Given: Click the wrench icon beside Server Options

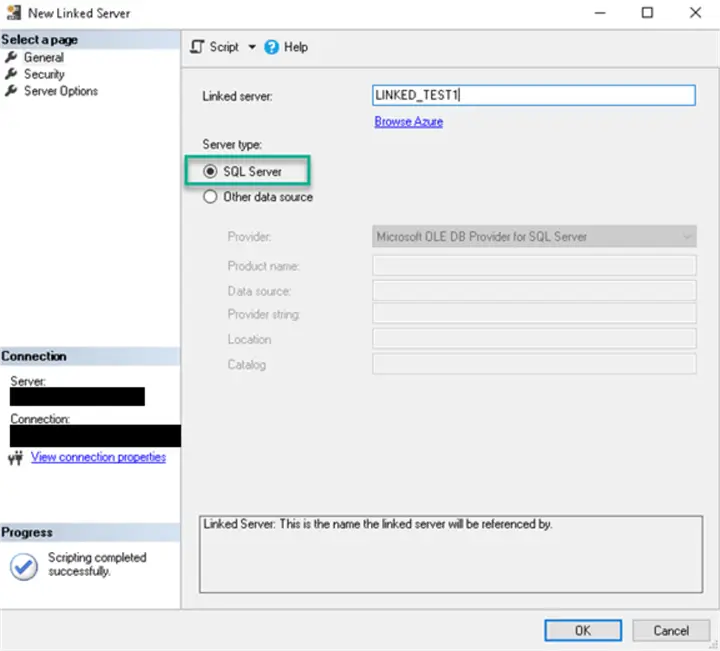Looking at the screenshot, I should pyautogui.click(x=12, y=91).
